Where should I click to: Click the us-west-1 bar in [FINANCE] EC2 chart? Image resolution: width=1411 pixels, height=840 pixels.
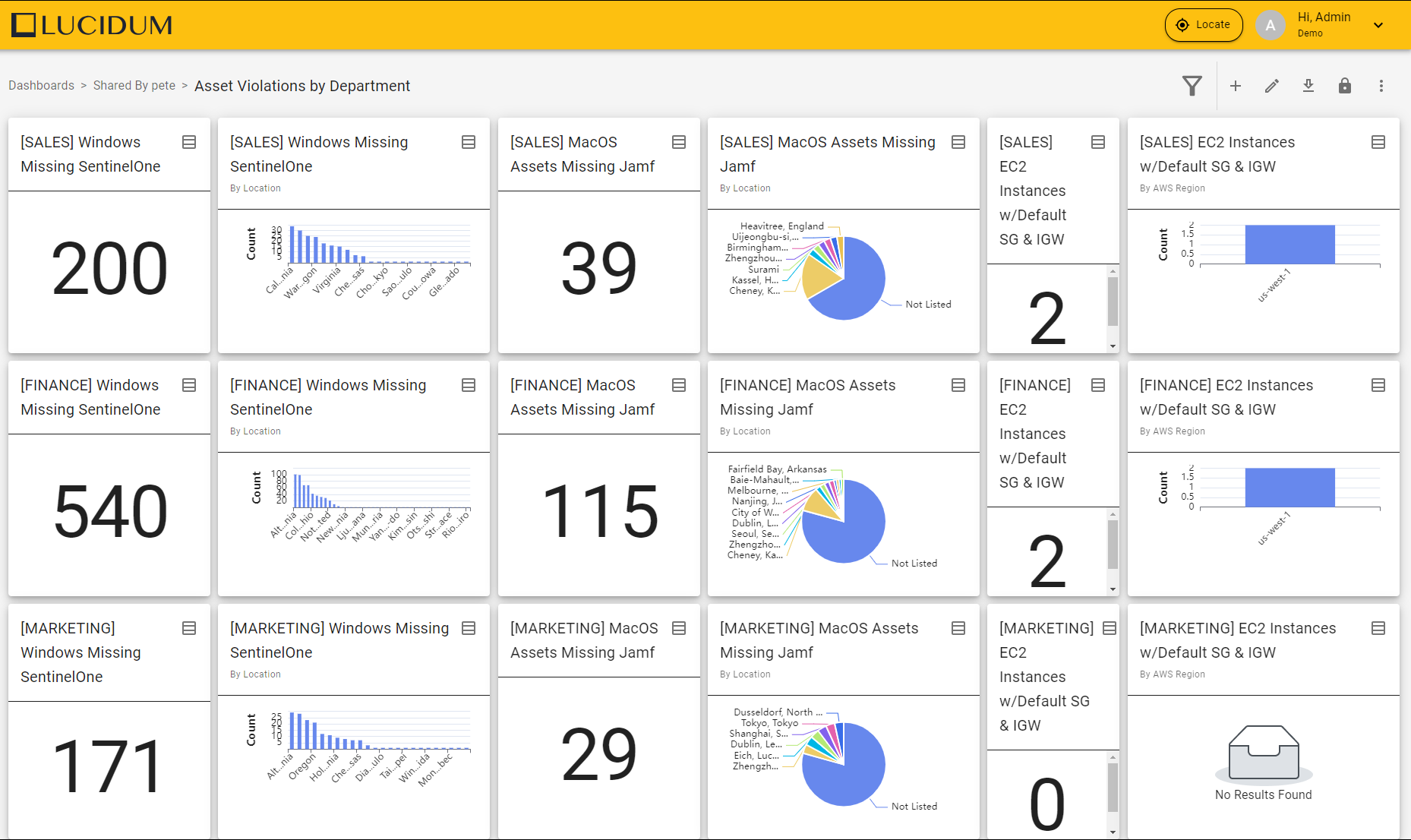pyautogui.click(x=1289, y=486)
